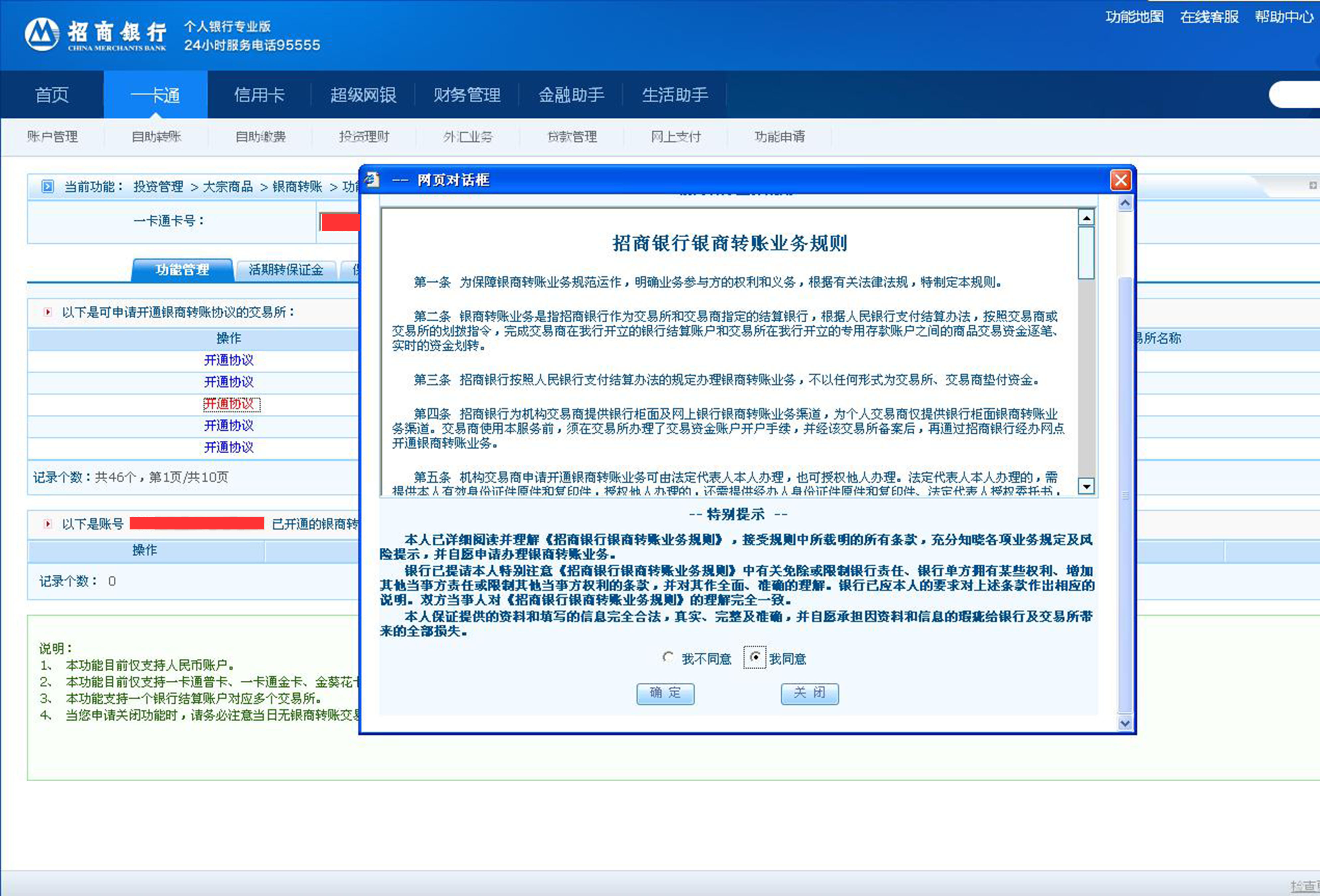Switch to the 活期转保证金 tab
Screen dimensions: 1320x896
(x=286, y=270)
